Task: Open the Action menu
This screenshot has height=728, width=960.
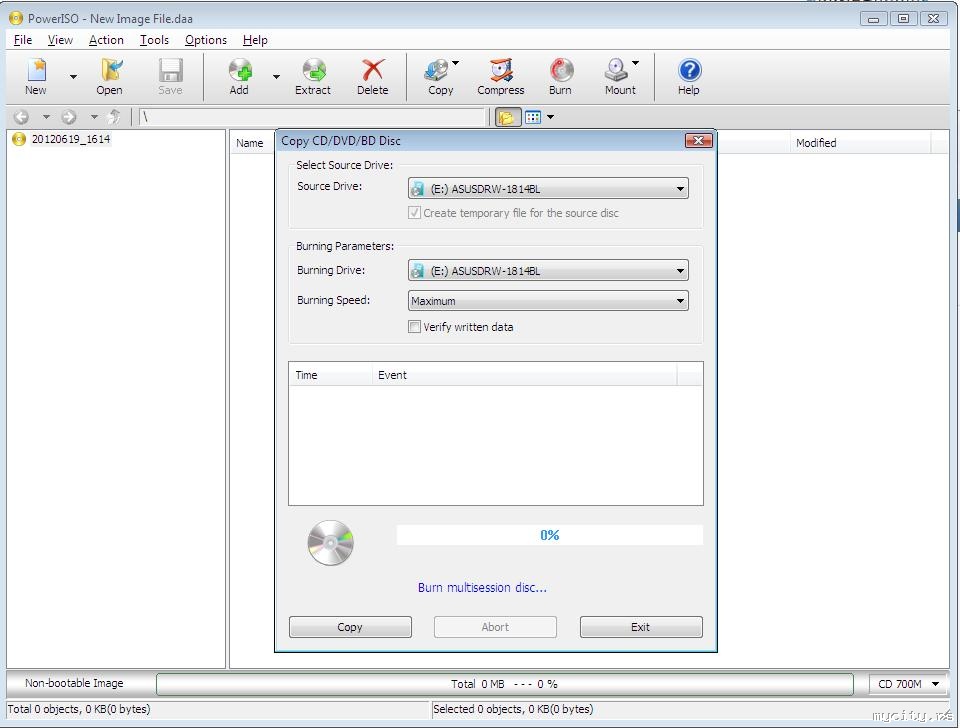Action: coord(106,40)
